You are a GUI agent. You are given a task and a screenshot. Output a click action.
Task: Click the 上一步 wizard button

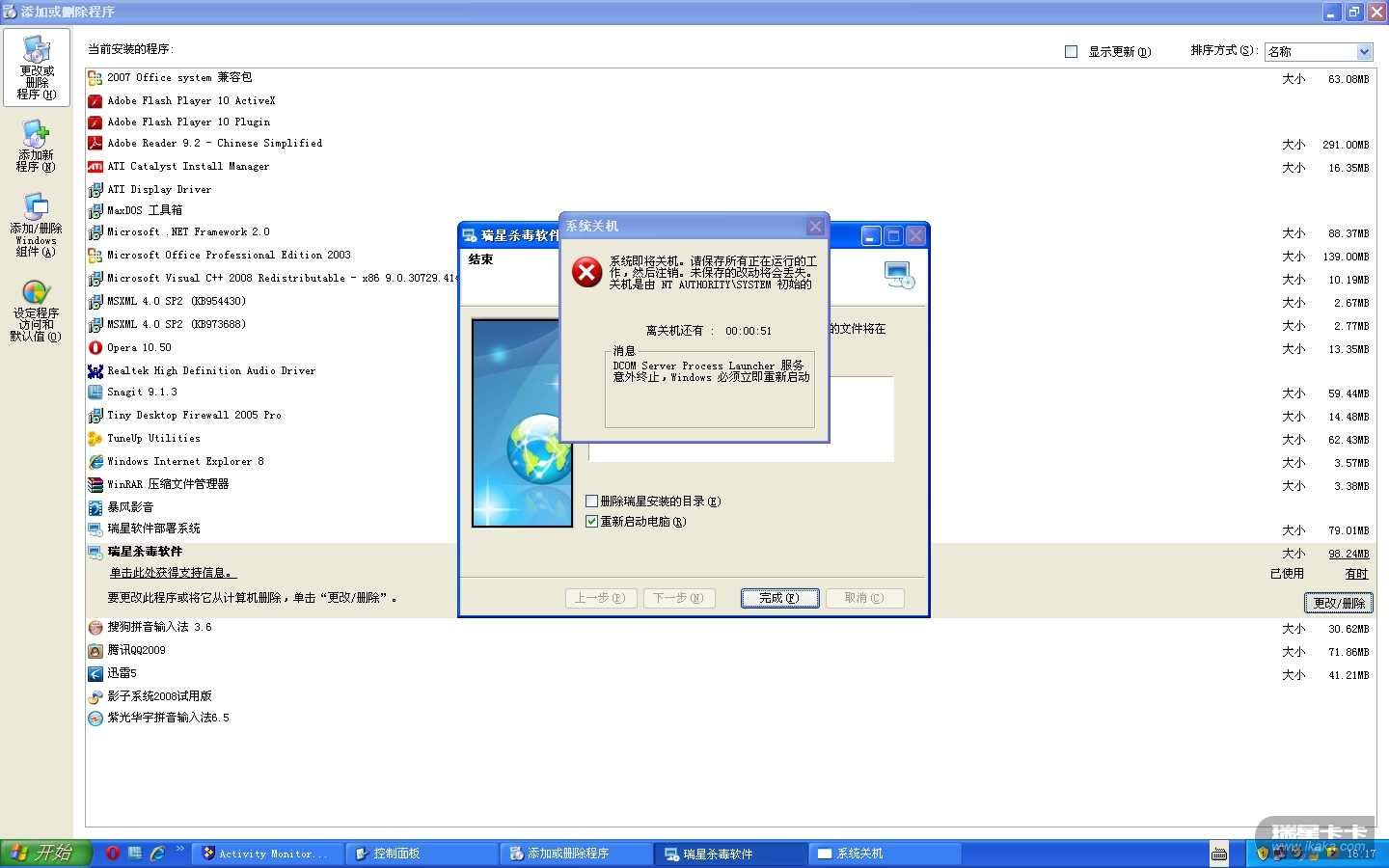[600, 598]
